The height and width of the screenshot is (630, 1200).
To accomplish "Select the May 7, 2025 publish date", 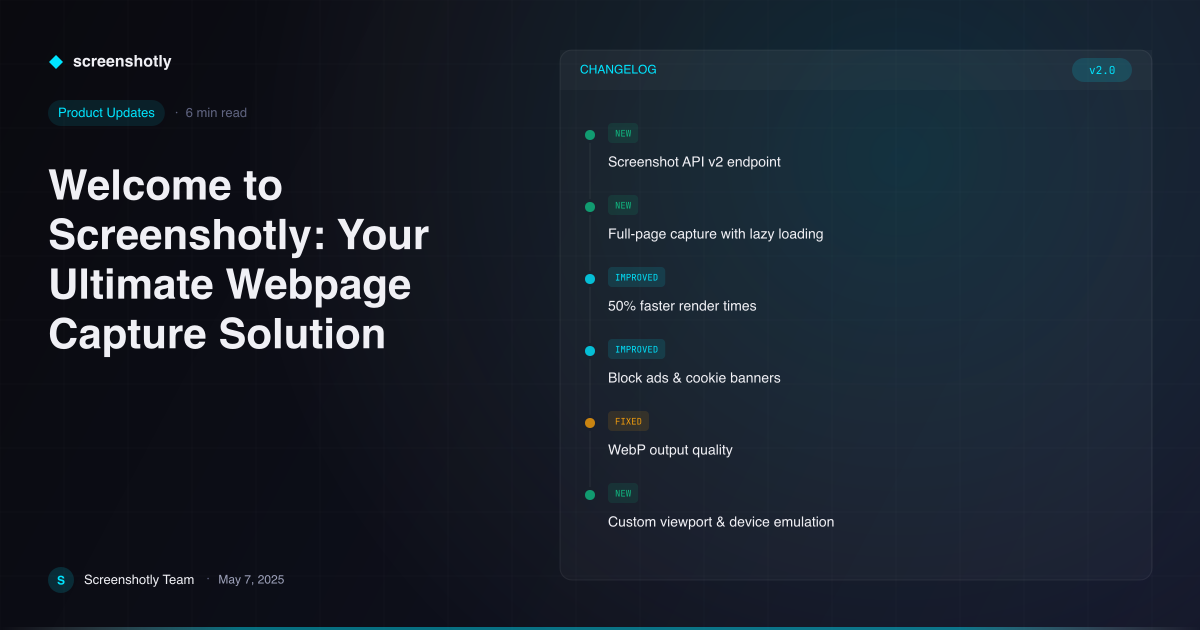I will tap(251, 580).
